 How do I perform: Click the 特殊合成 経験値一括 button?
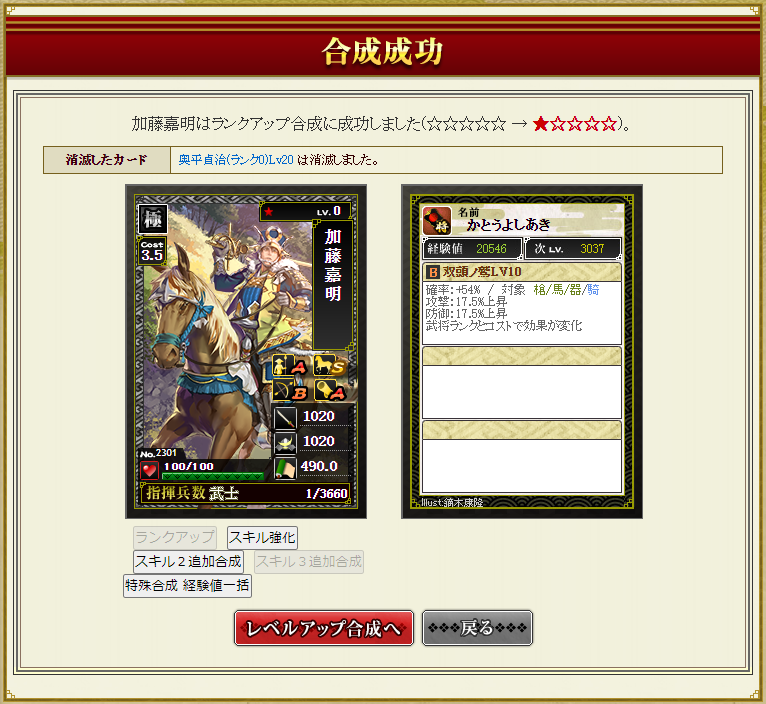[x=187, y=585]
